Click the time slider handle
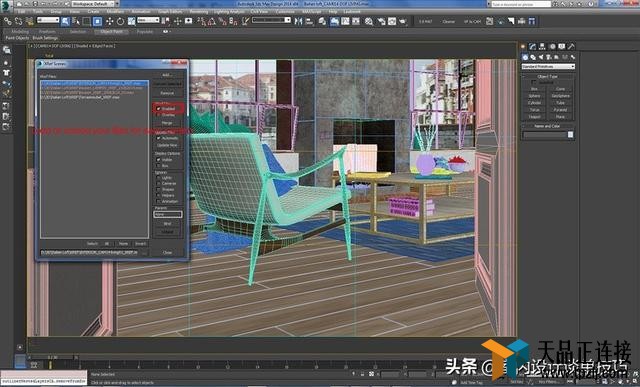Screen dimensions: 640x387 pos(53,357)
